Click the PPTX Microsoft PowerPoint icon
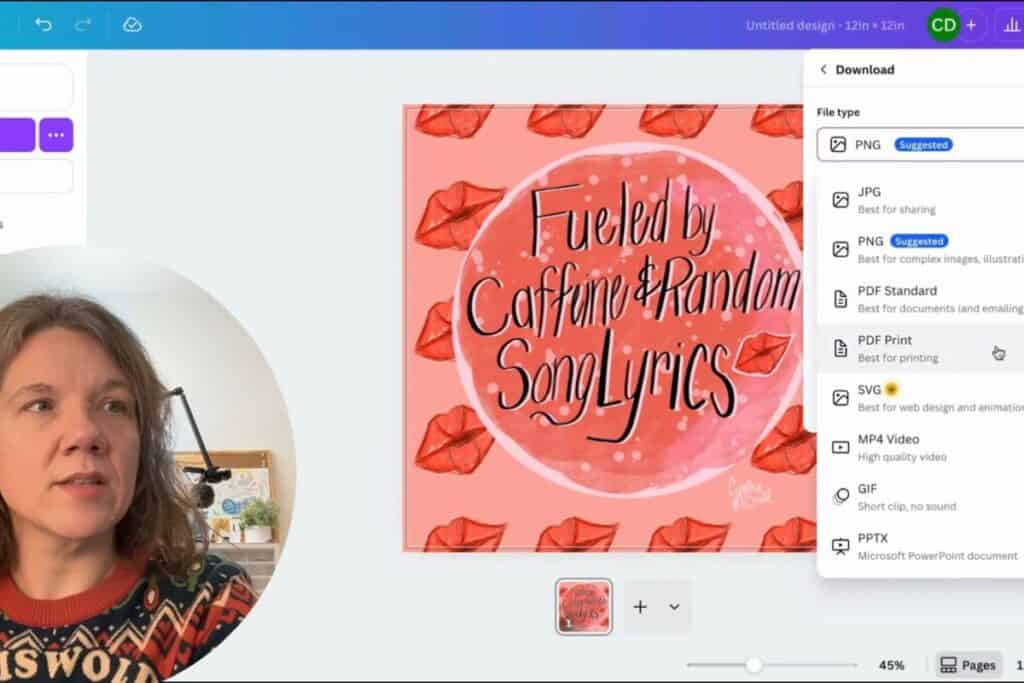The image size is (1024, 683). click(x=840, y=546)
